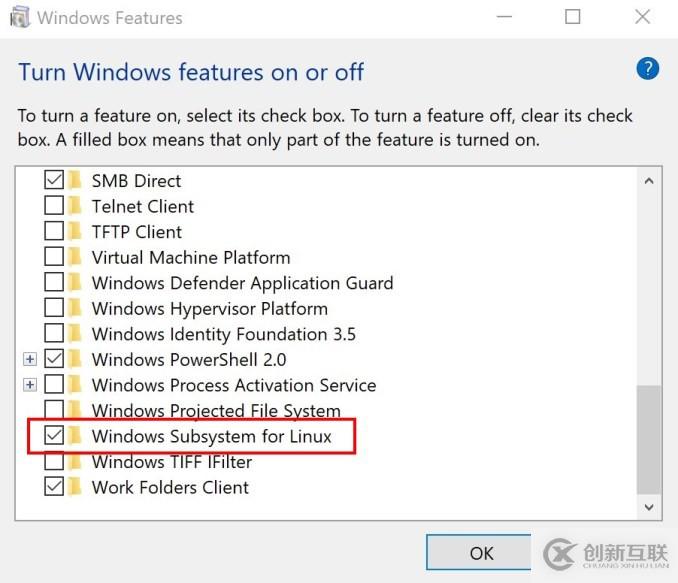Click the folder icon beside SMB Direct
This screenshot has width=678, height=583.
(x=76, y=181)
